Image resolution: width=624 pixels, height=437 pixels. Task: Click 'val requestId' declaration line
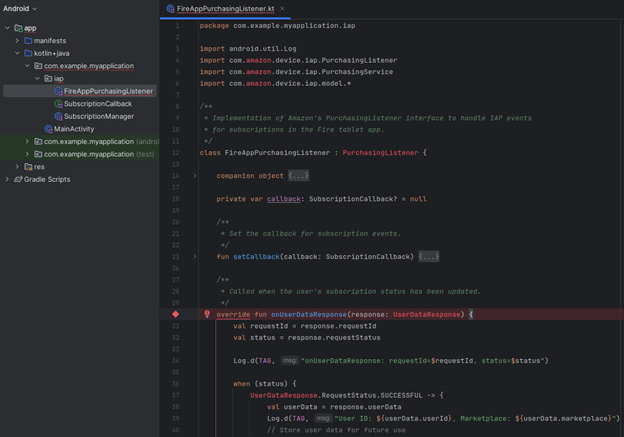point(304,326)
